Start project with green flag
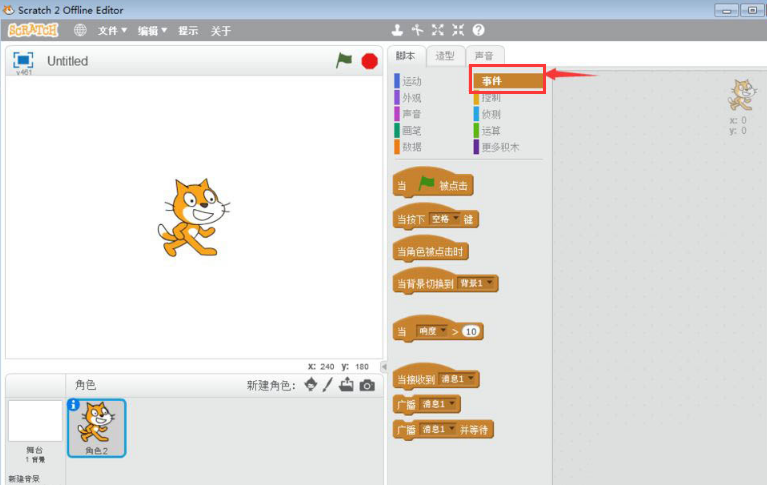 344,61
